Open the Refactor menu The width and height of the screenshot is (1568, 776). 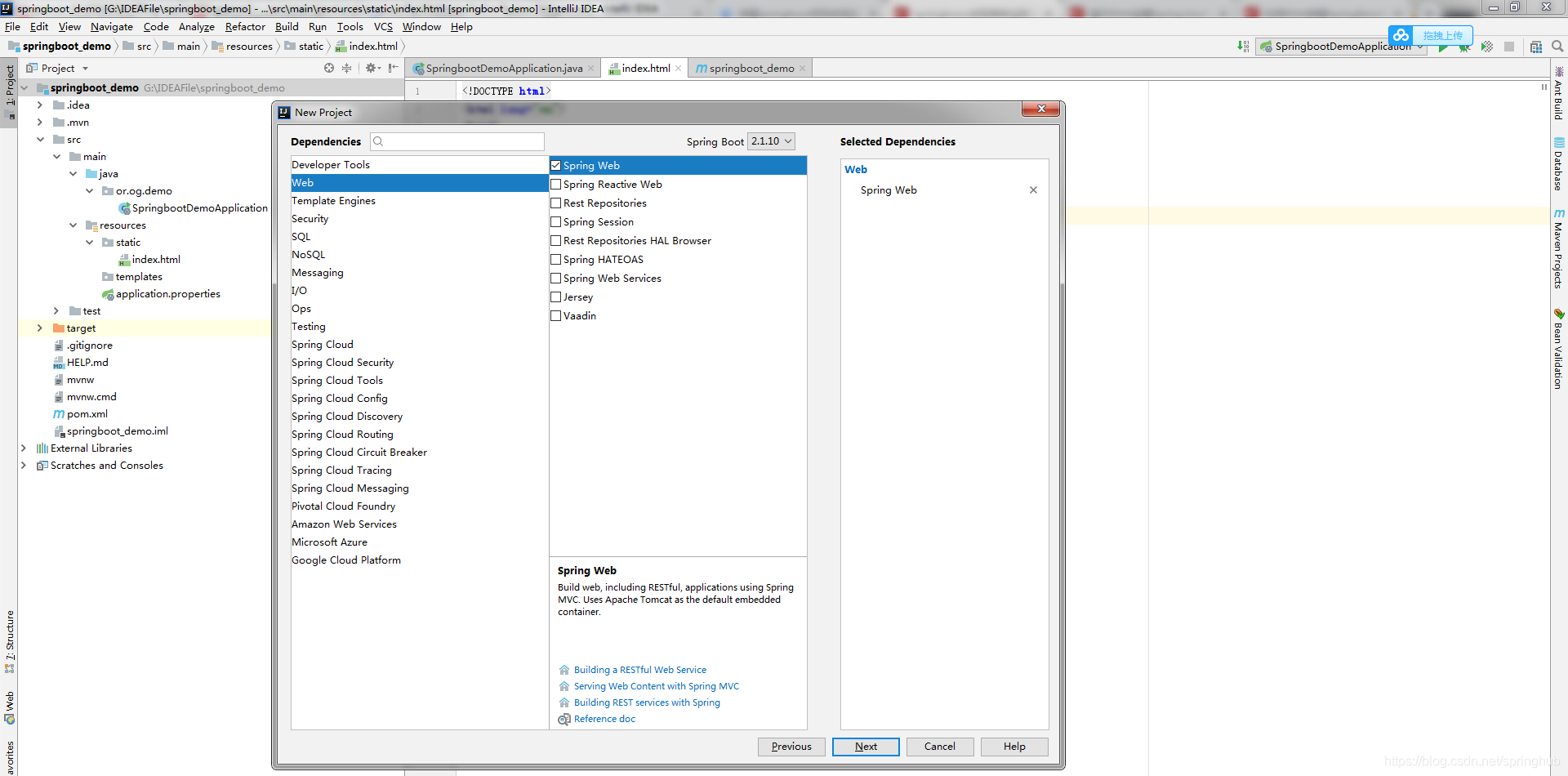click(245, 27)
